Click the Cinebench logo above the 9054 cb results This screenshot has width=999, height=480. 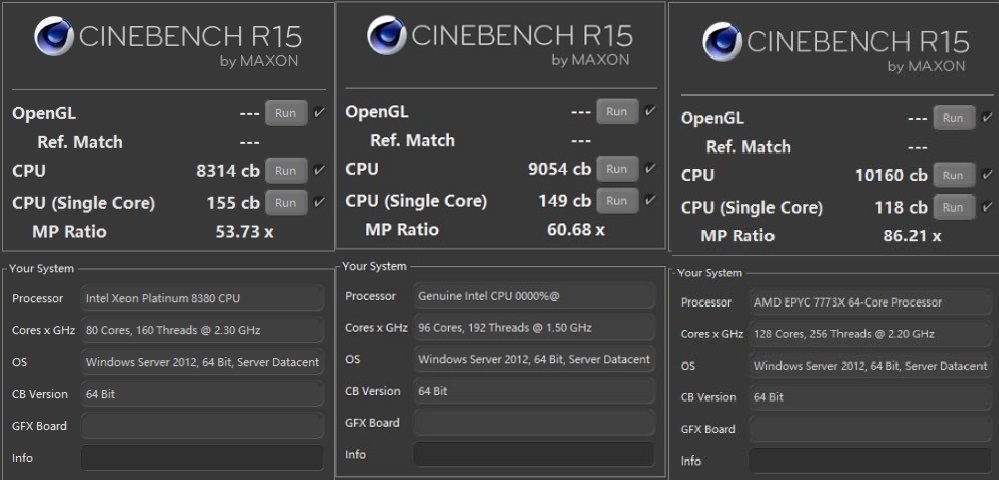click(386, 36)
